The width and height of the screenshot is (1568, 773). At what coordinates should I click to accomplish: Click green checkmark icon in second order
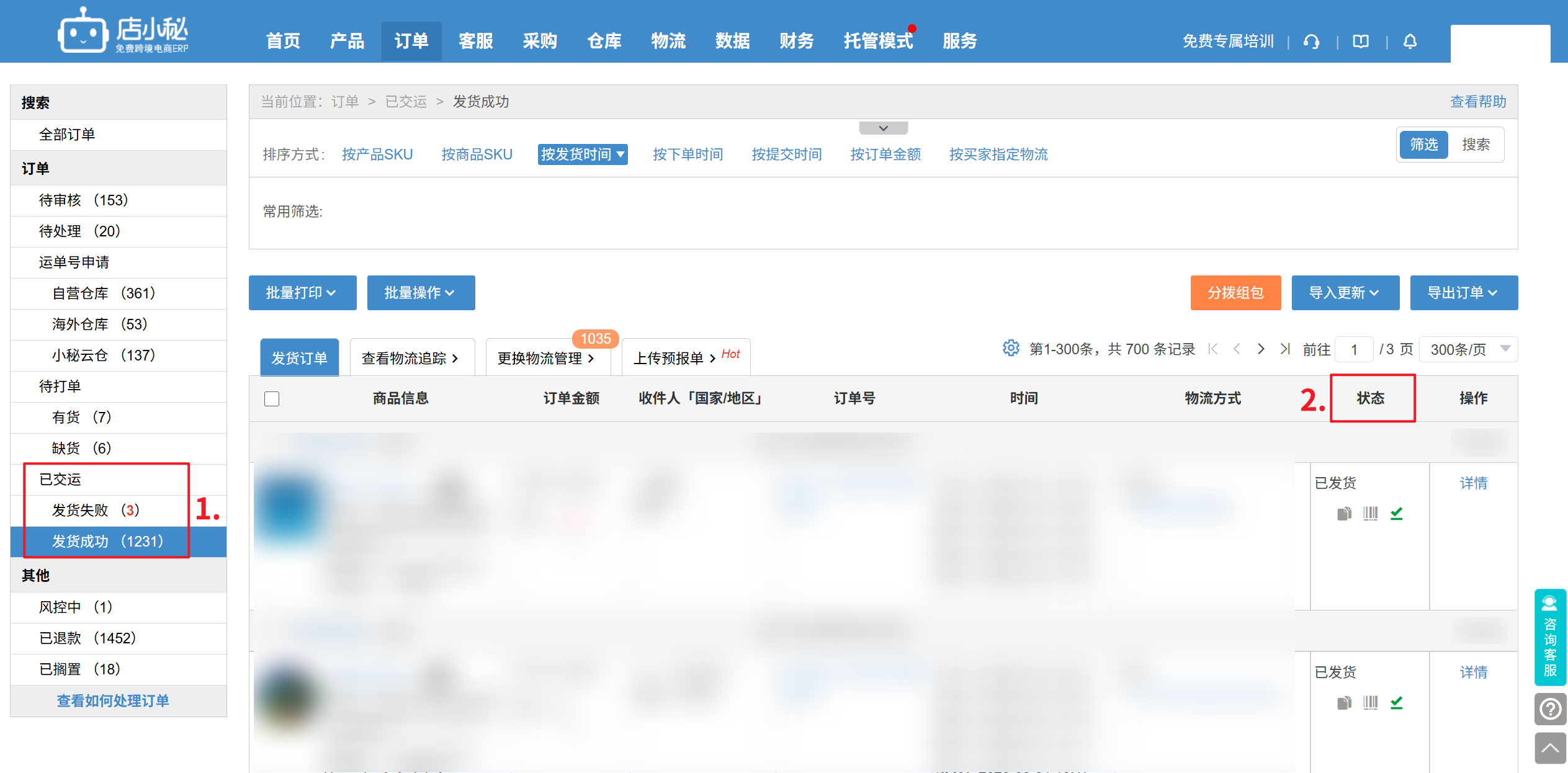click(1396, 703)
